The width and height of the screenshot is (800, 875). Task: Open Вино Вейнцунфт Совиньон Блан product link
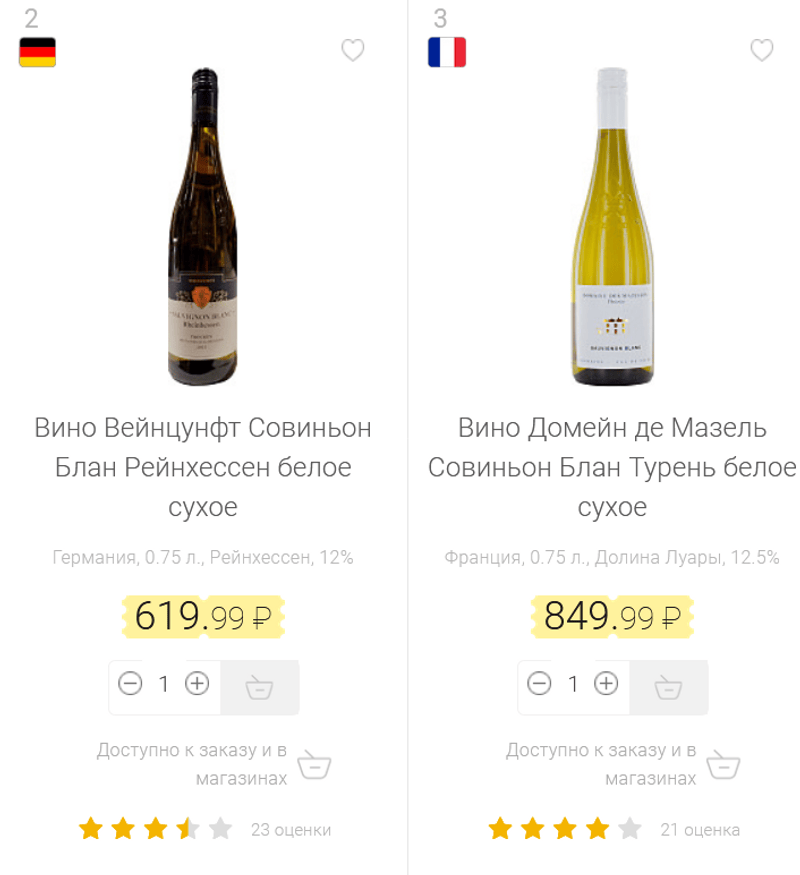(x=203, y=467)
